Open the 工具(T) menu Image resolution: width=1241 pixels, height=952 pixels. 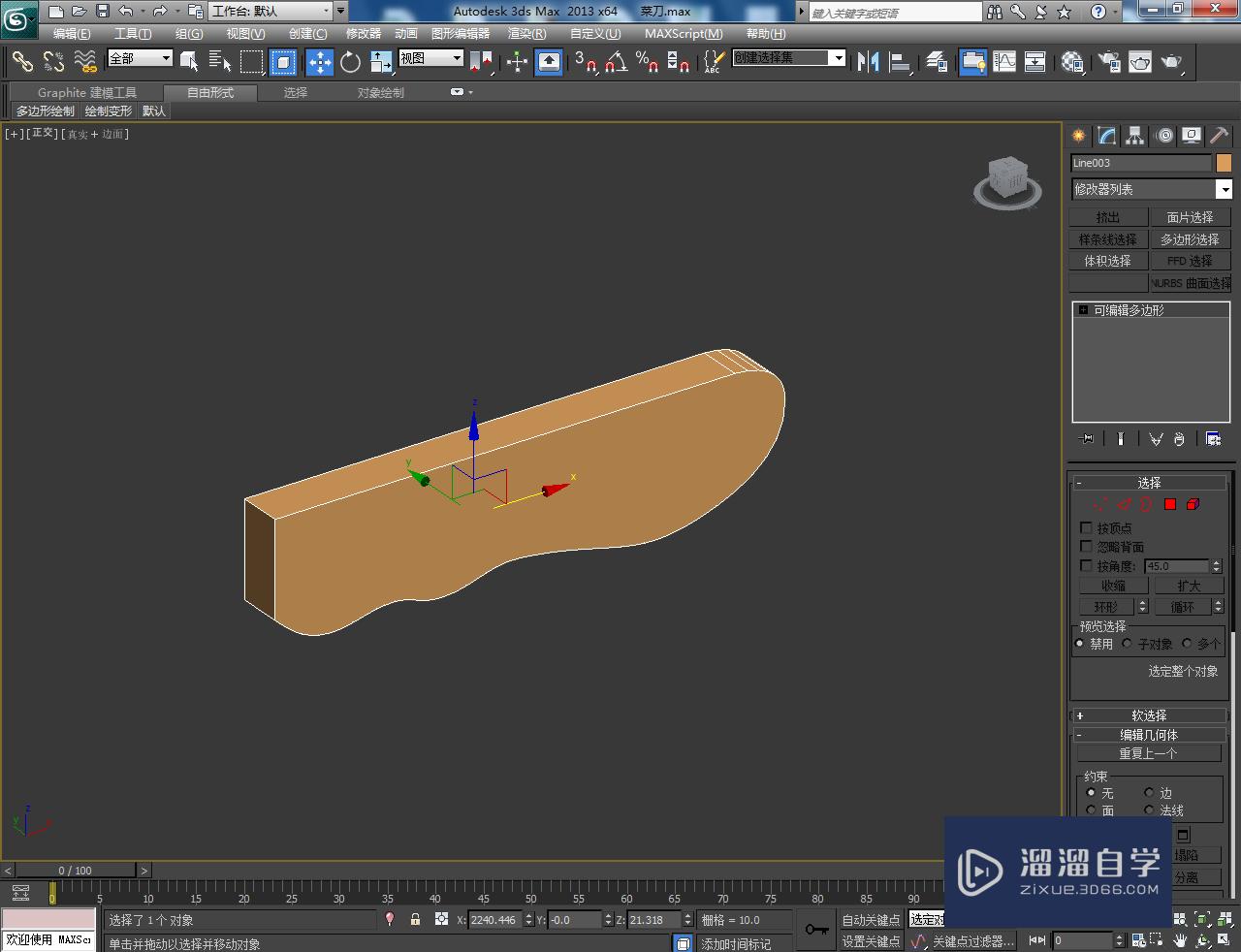[133, 34]
